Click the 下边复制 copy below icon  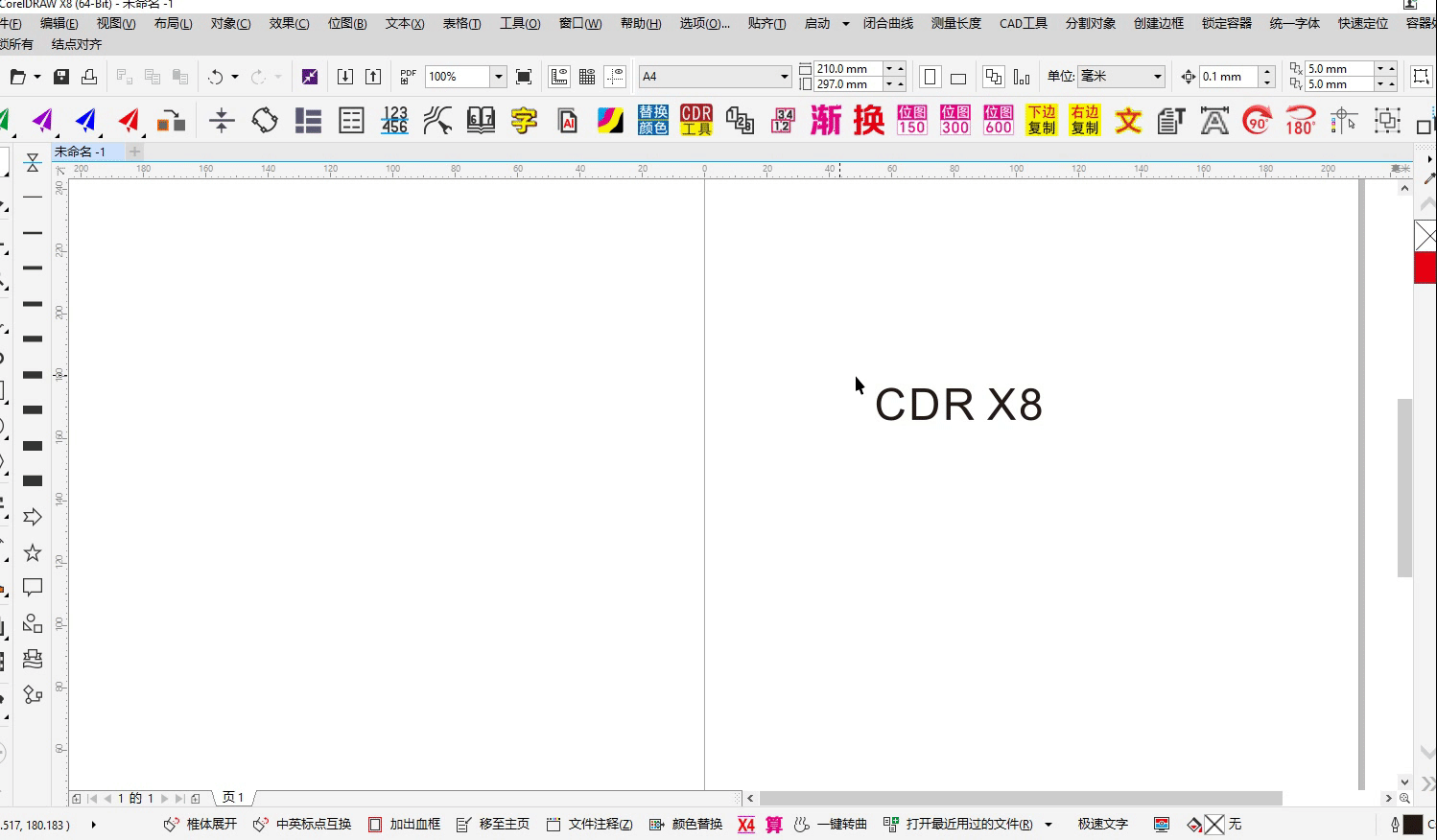tap(1042, 120)
